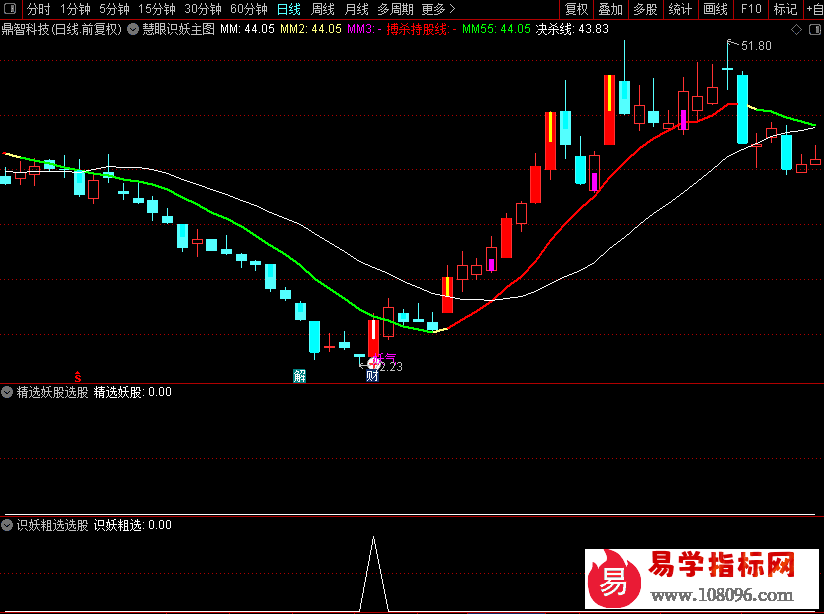Click the 叠加 overlay button

pyautogui.click(x=611, y=9)
